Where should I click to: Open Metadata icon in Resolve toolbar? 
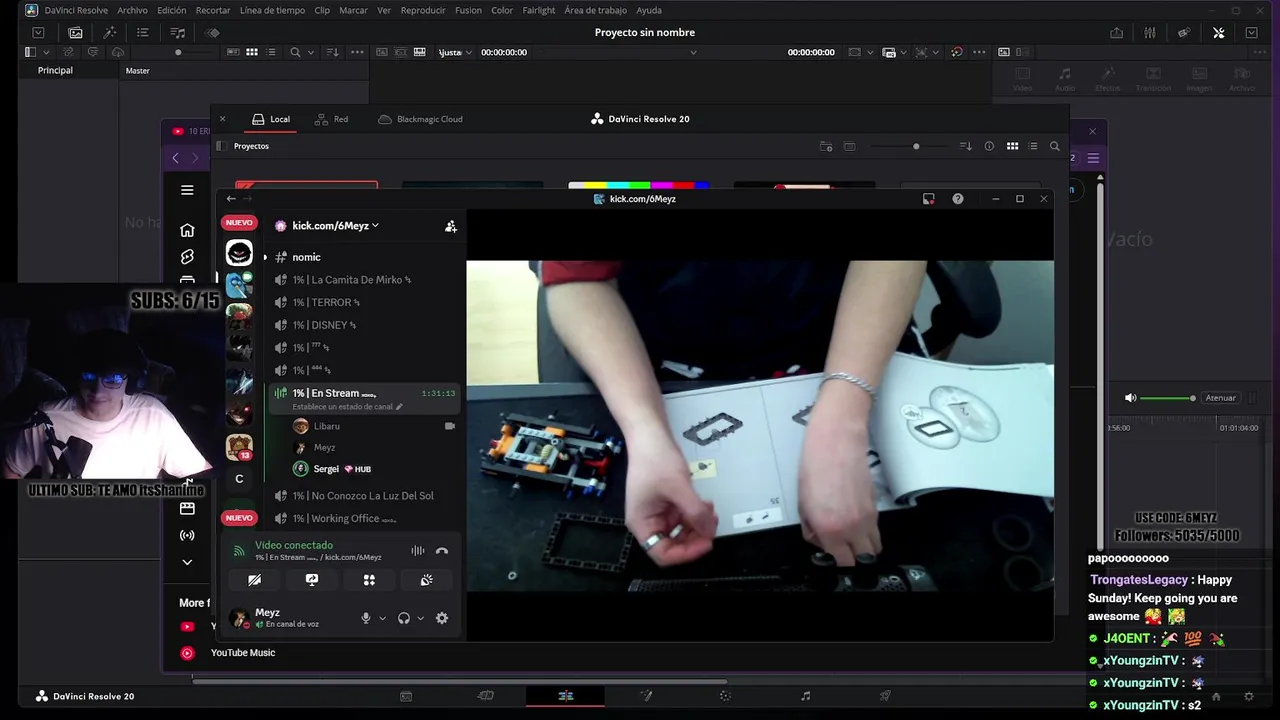[x=1184, y=32]
